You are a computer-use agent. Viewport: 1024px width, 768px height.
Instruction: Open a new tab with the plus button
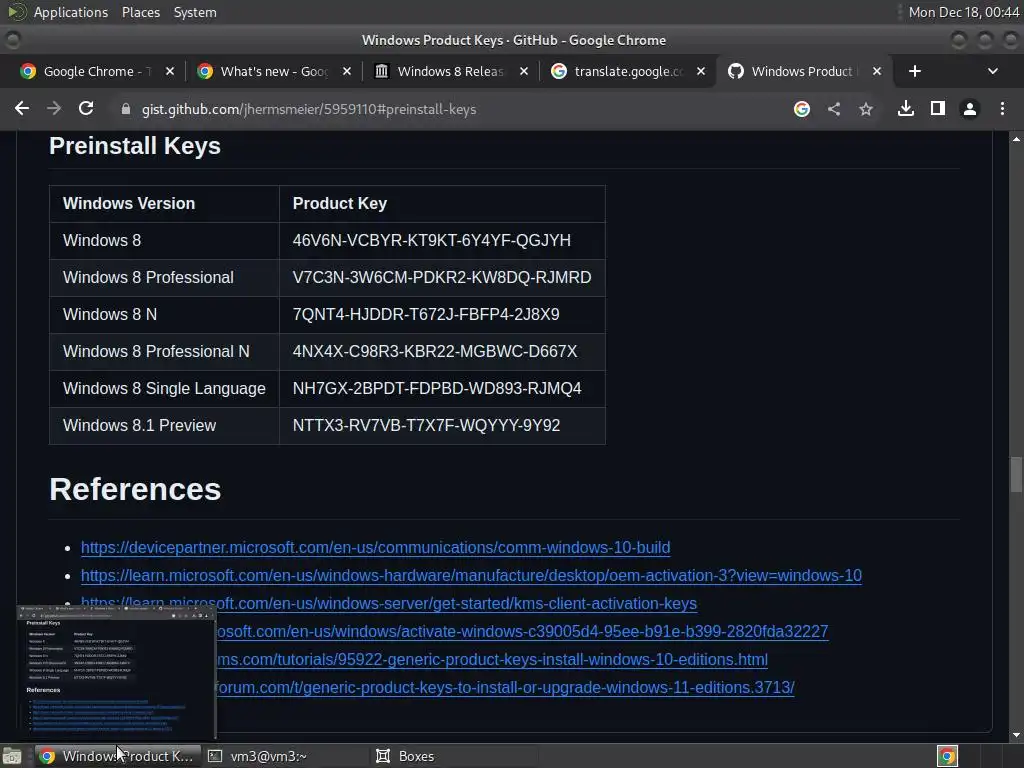tap(915, 71)
